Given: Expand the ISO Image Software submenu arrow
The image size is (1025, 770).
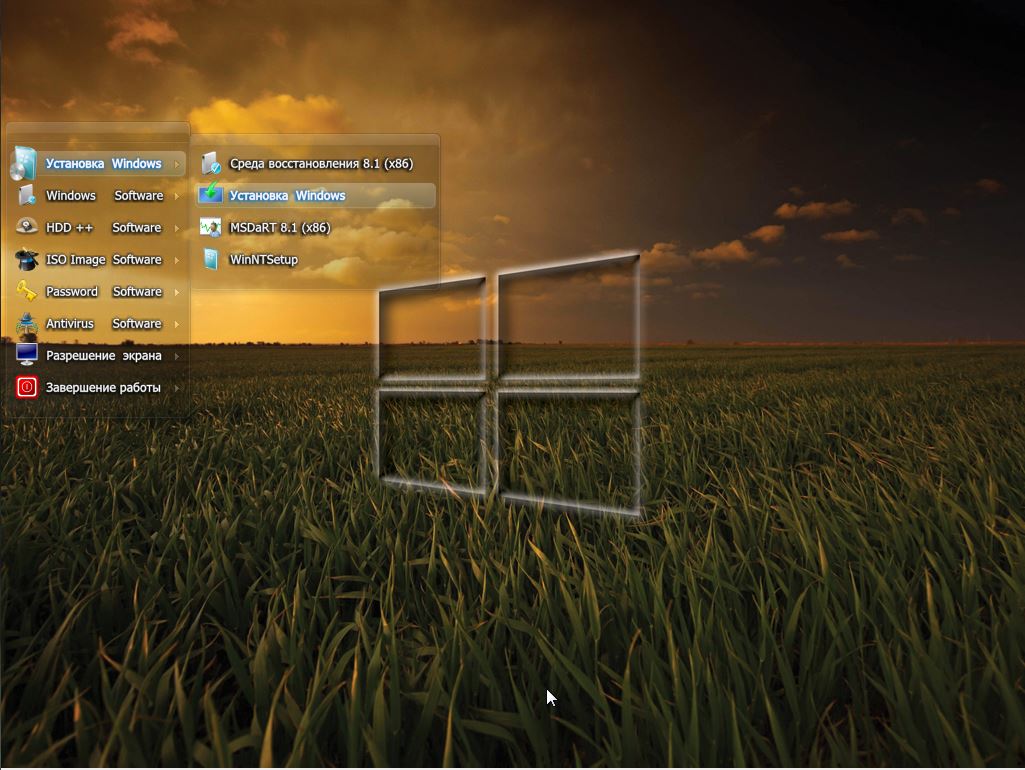Looking at the screenshot, I should 176,260.
